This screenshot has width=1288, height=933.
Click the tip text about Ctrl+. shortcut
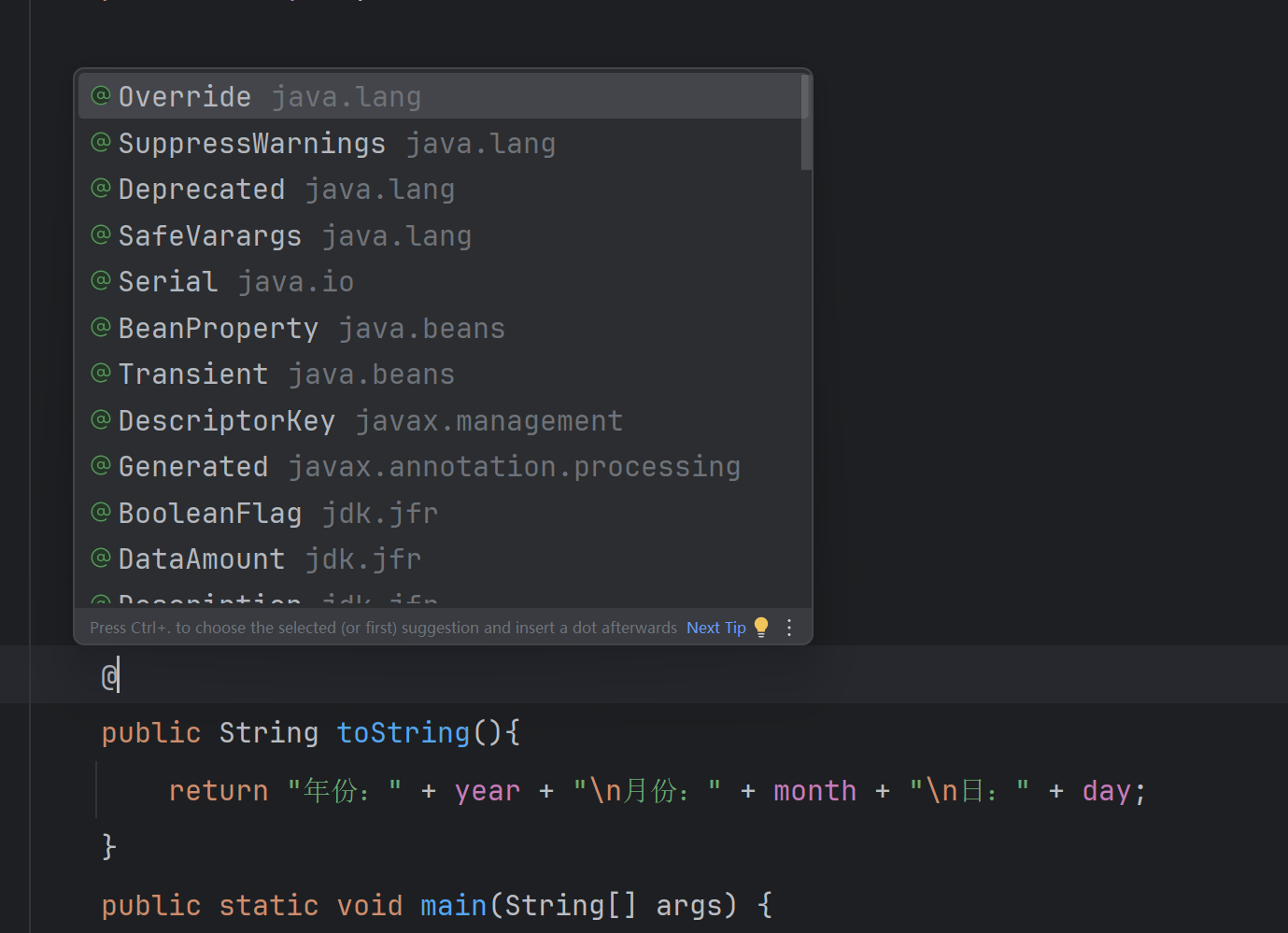(384, 628)
